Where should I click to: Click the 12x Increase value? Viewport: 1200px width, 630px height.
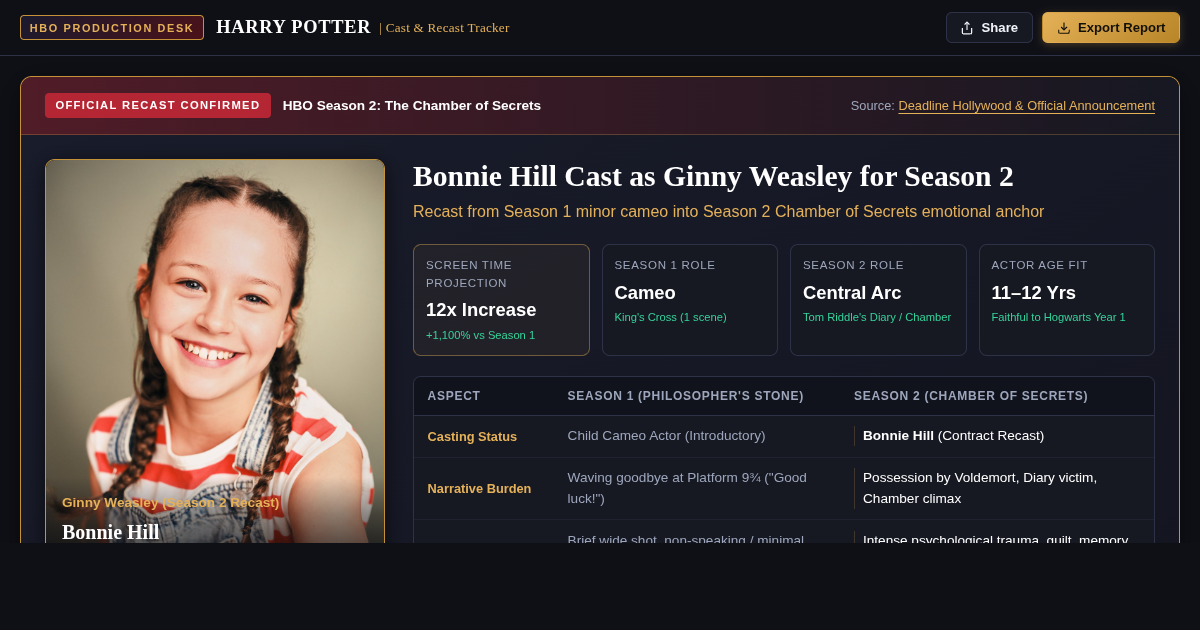pos(481,310)
